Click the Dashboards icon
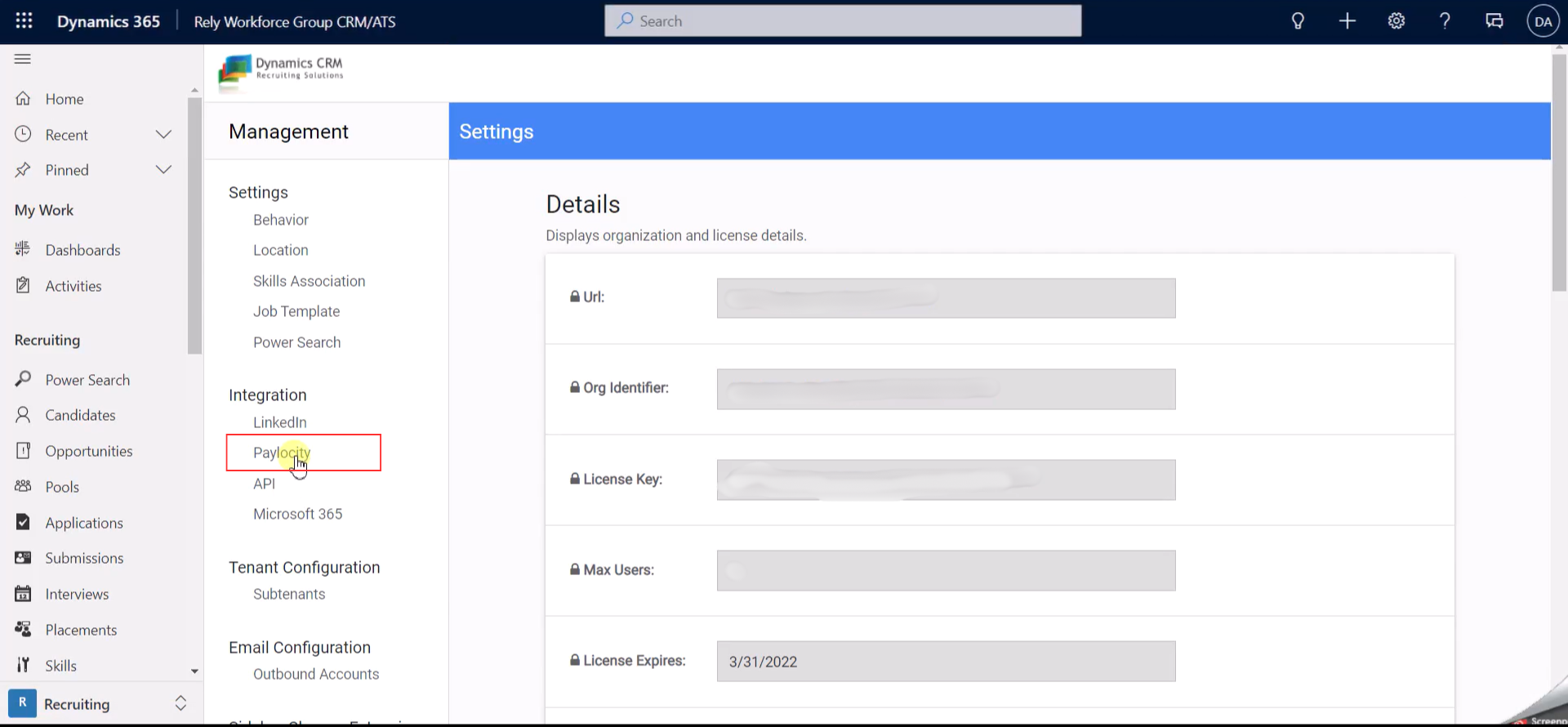This screenshot has height=727, width=1568. pyautogui.click(x=23, y=249)
